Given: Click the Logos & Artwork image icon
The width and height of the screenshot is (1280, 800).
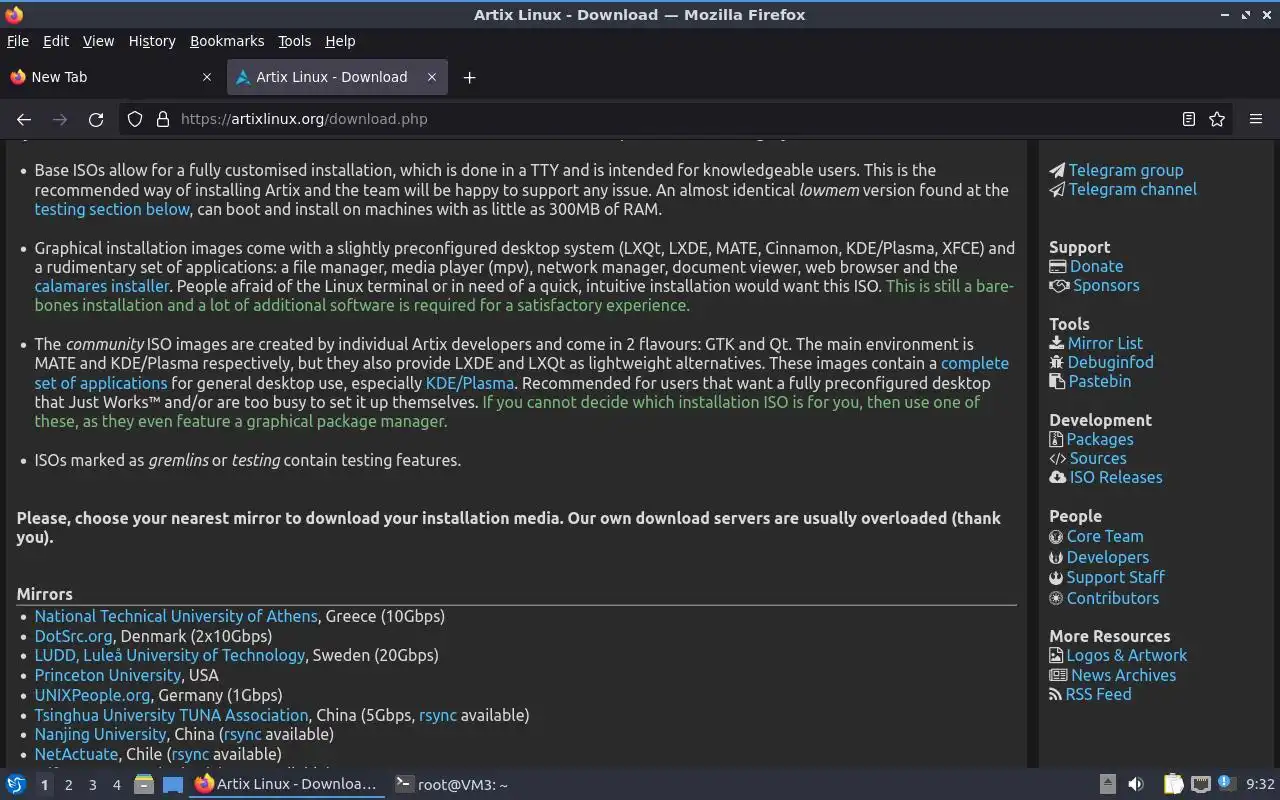Looking at the screenshot, I should click(1056, 656).
